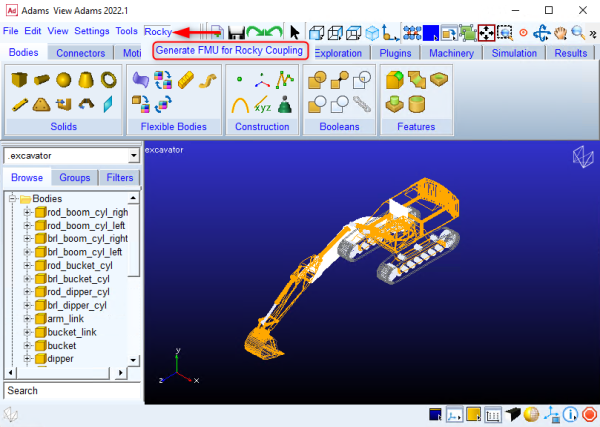Switch to the Simulation ribbon tab

coord(514,53)
